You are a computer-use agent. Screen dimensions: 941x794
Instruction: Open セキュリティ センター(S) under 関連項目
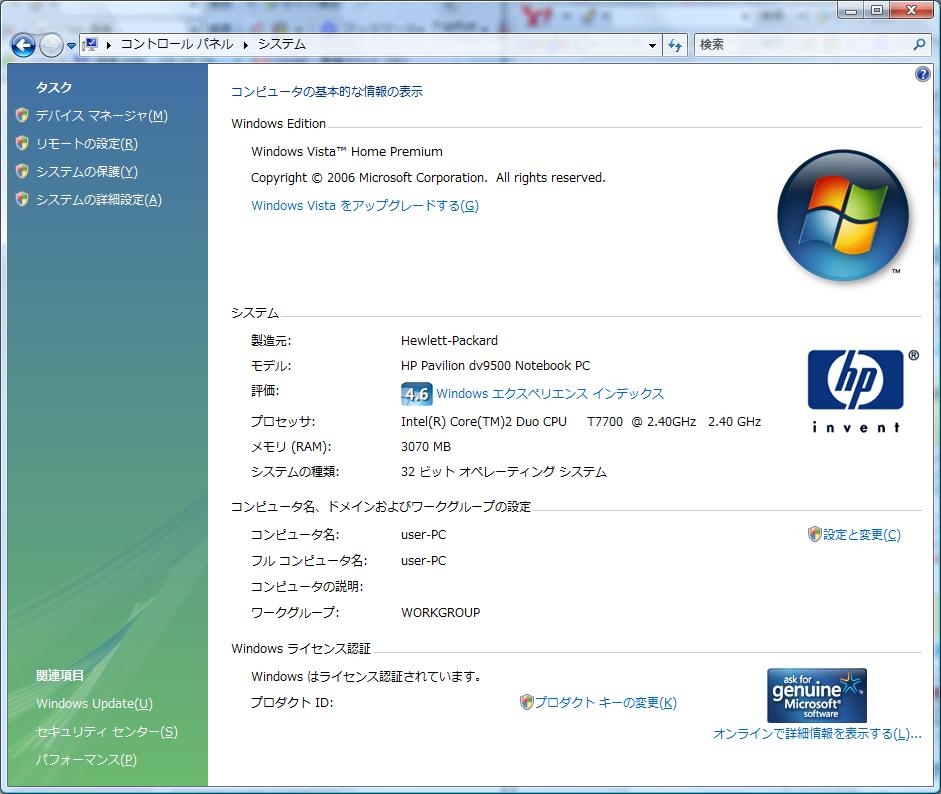[x=107, y=732]
